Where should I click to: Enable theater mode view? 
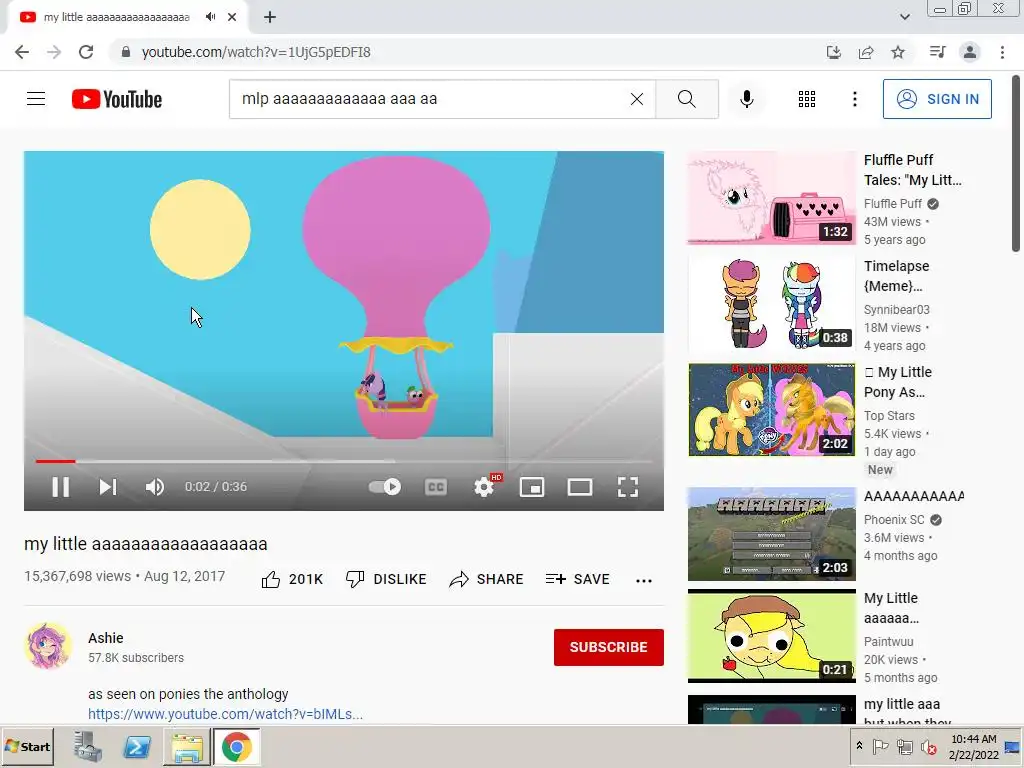click(580, 487)
